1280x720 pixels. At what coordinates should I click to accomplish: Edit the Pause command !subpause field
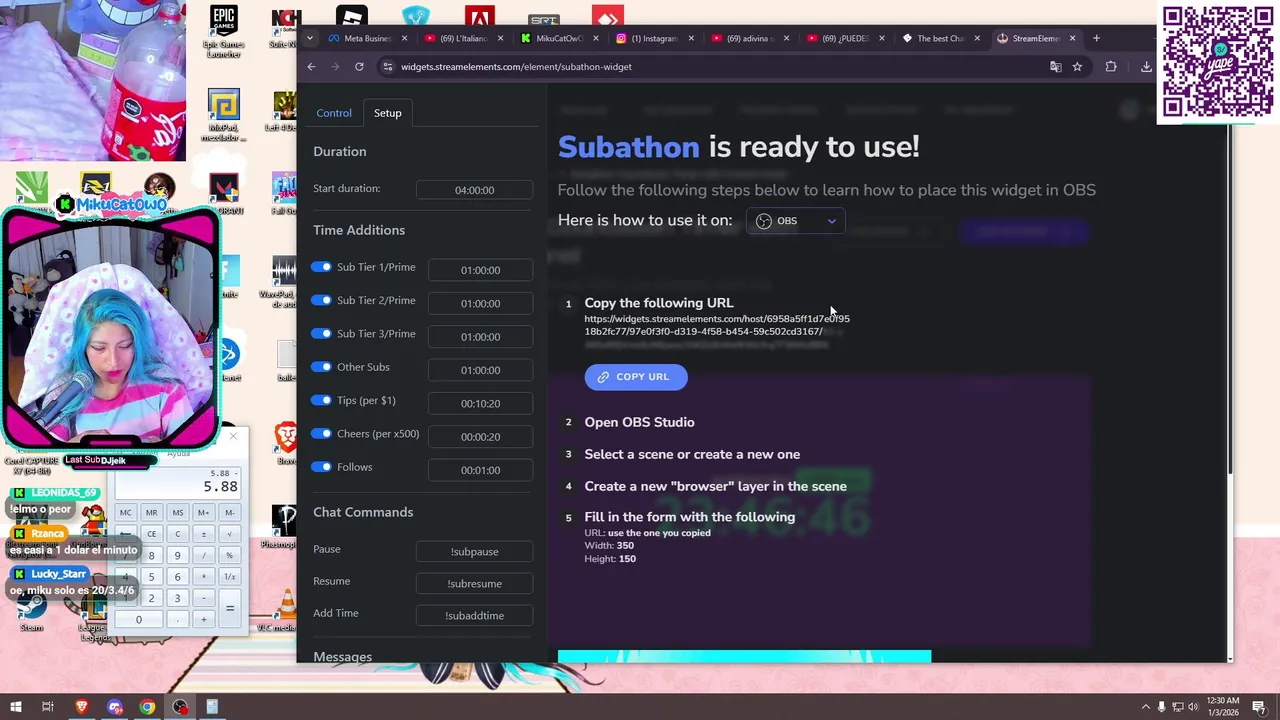pyautogui.click(x=474, y=552)
